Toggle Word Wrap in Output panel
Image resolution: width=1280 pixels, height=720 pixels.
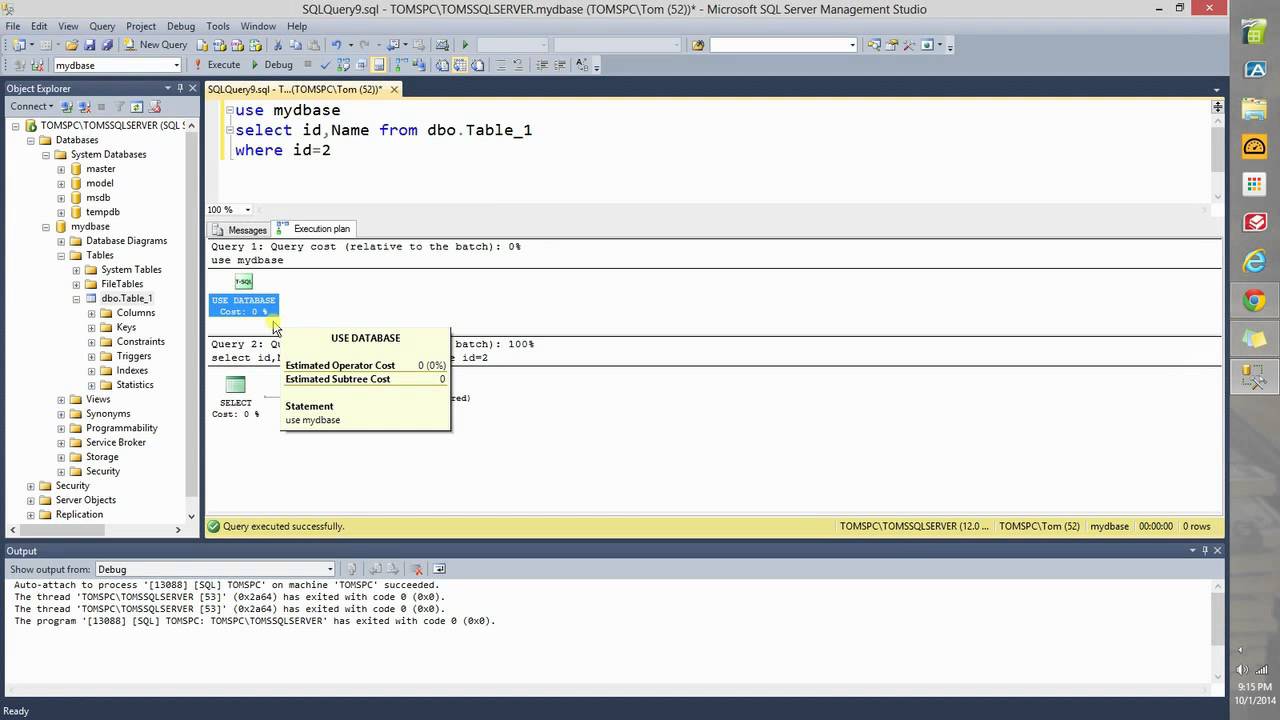(440, 569)
